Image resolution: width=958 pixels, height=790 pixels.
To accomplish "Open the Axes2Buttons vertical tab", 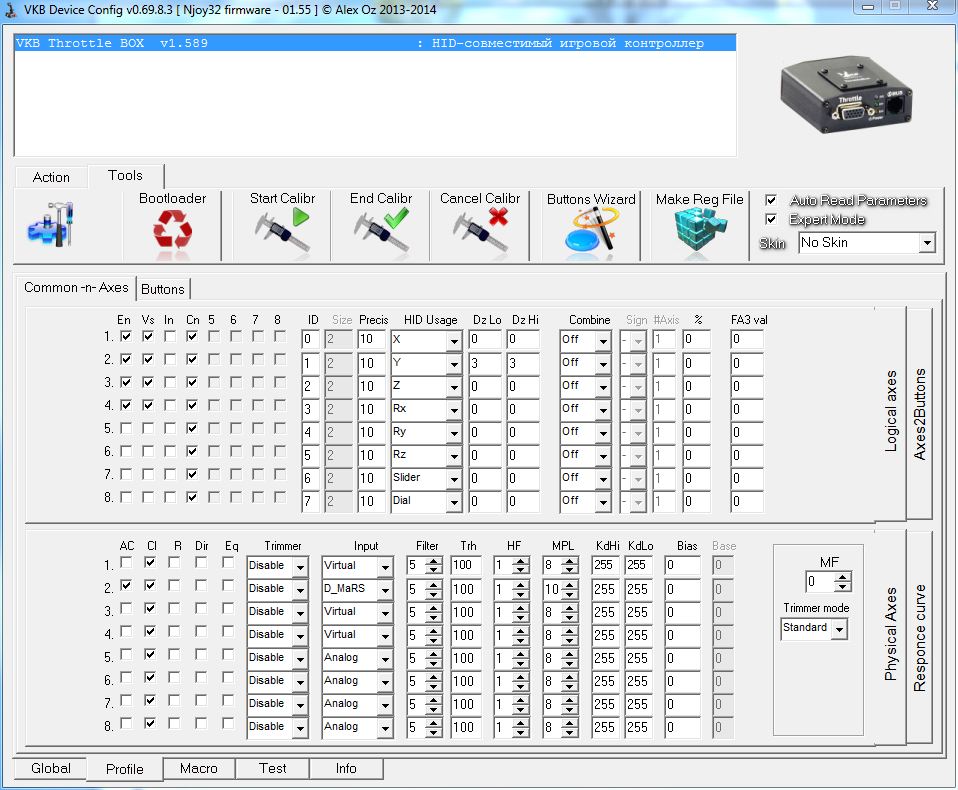I will coord(920,414).
